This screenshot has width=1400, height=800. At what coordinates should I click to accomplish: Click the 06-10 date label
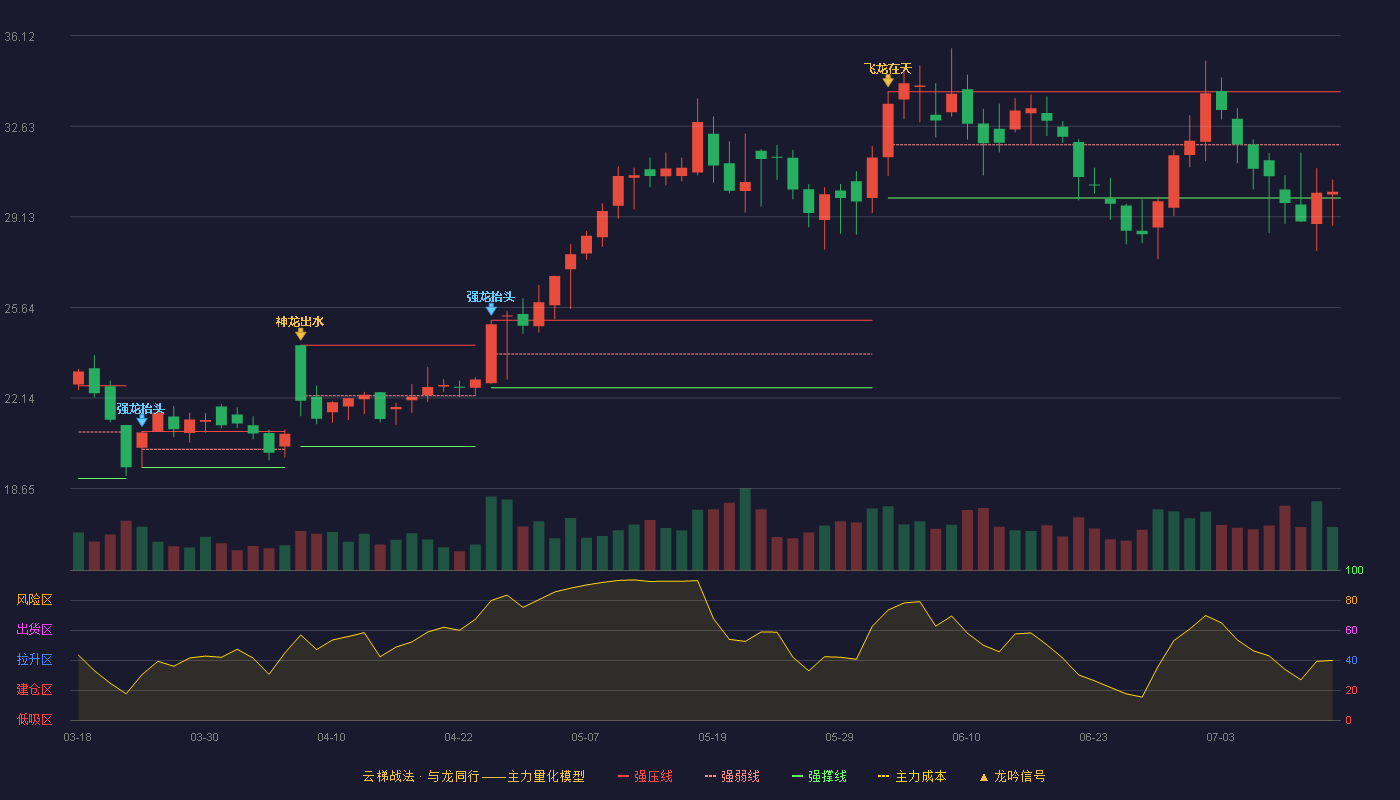point(966,737)
